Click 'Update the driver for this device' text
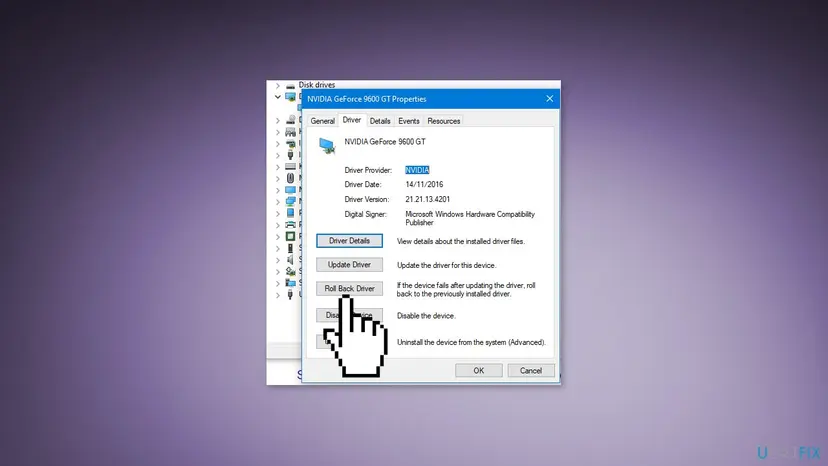The width and height of the screenshot is (828, 466). (446, 265)
